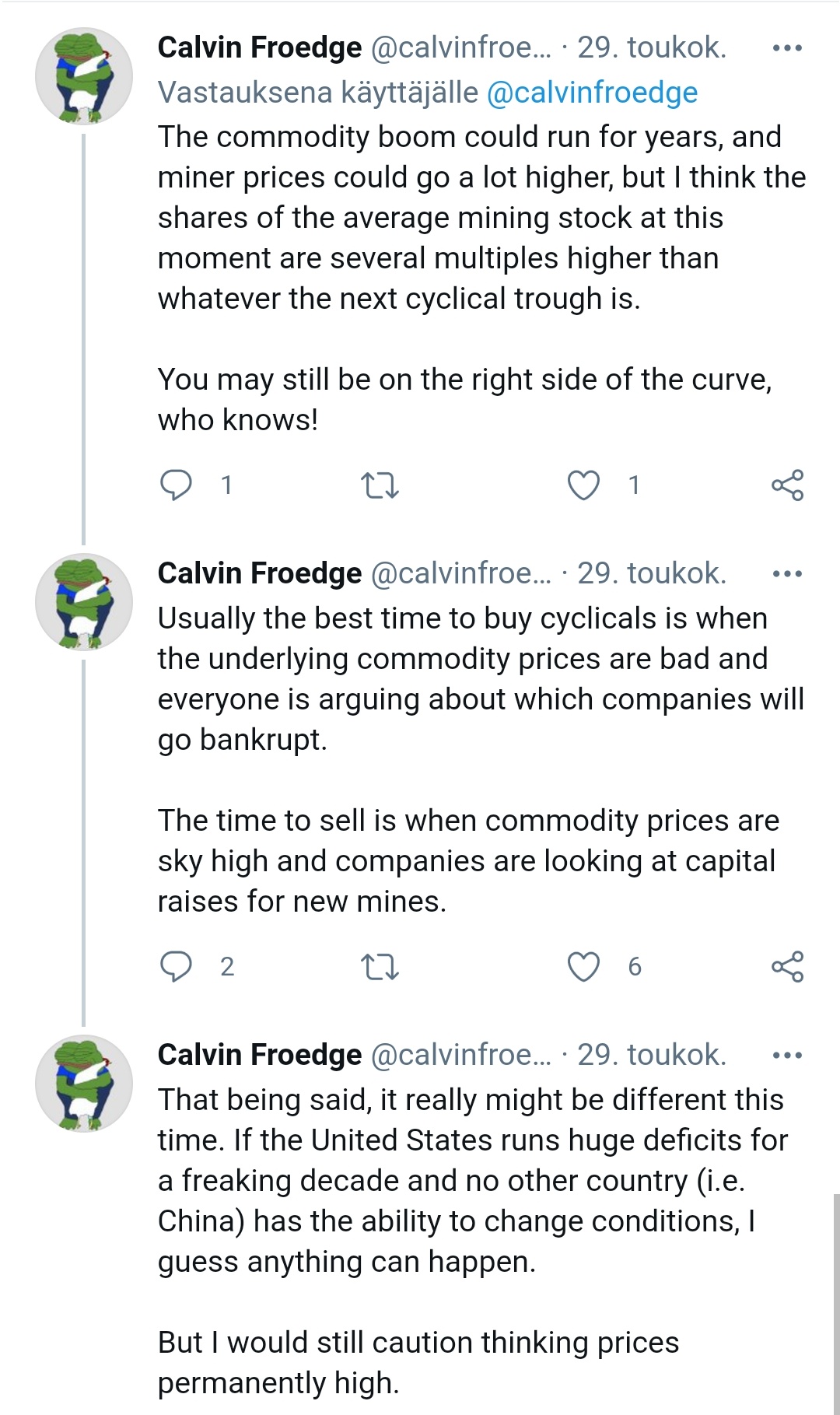Open Calvin Froedge name on third tweet
The height and width of the screenshot is (1415, 840).
point(259,1055)
